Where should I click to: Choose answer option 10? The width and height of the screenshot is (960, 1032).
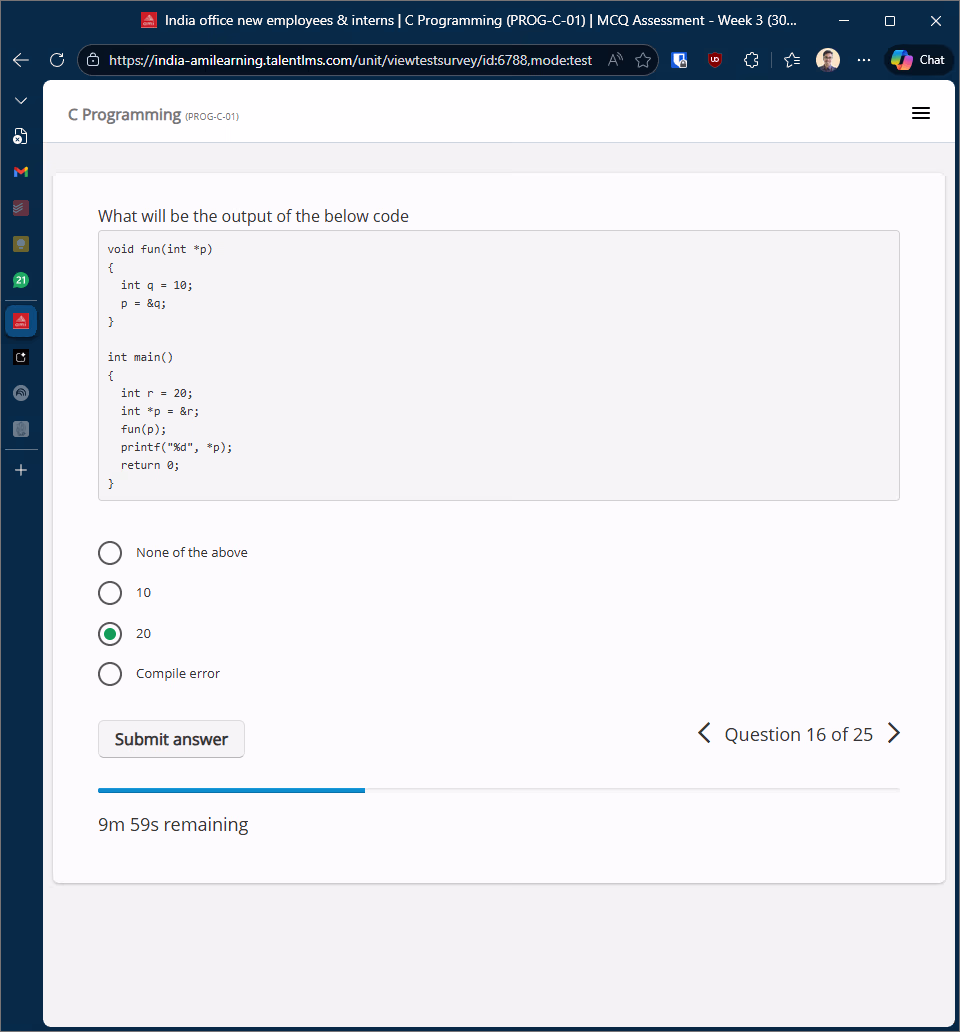click(x=110, y=593)
